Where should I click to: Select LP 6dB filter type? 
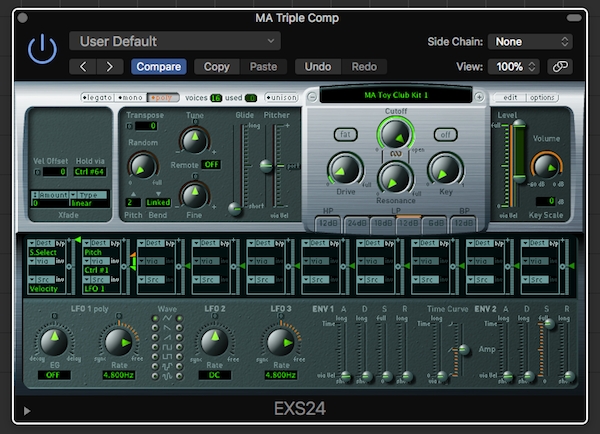point(435,223)
